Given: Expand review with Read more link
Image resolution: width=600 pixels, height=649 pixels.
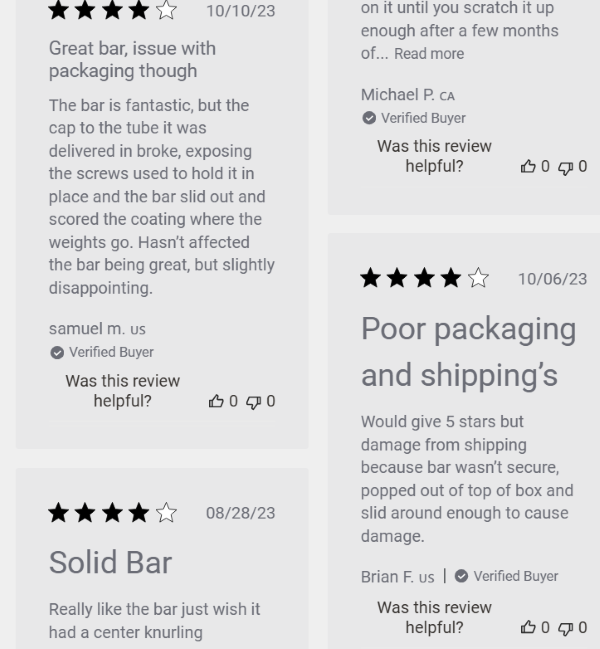Looking at the screenshot, I should click(x=429, y=54).
